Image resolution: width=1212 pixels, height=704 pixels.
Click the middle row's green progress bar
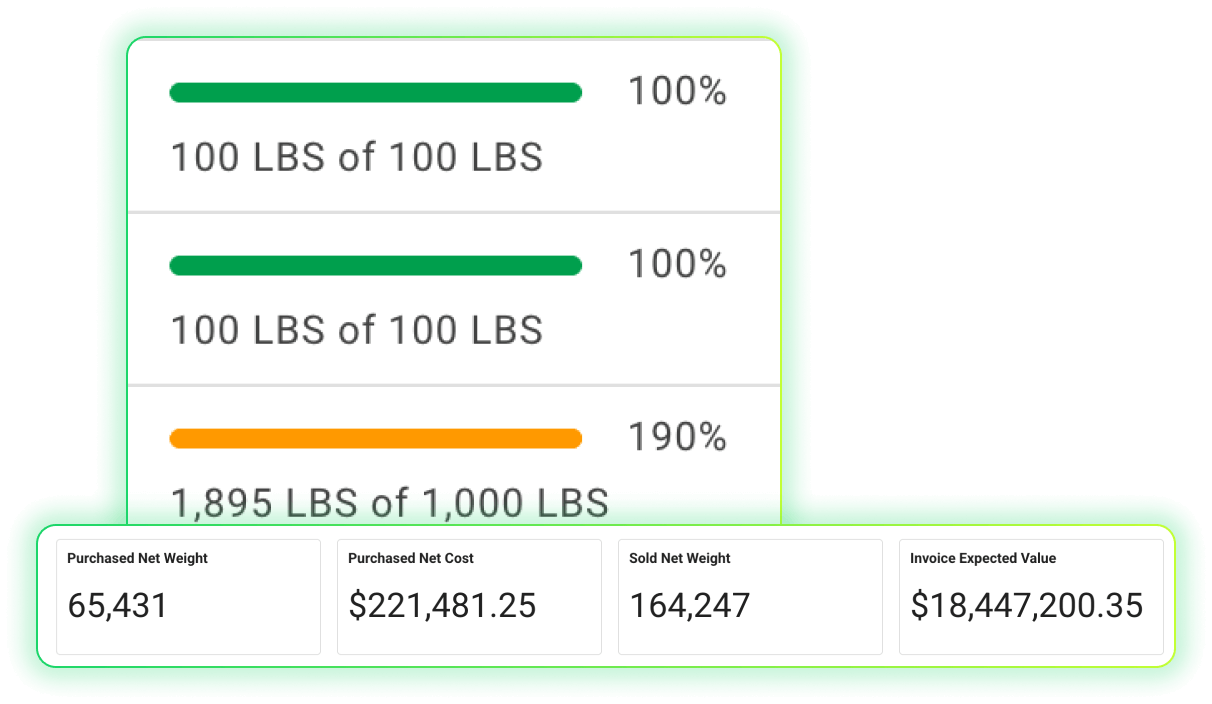coord(375,265)
